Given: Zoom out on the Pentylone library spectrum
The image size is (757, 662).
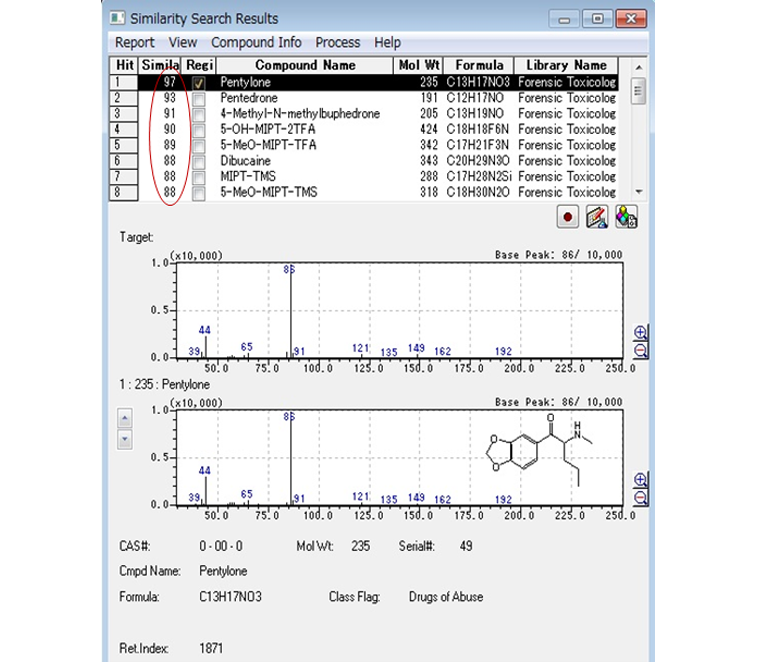Looking at the screenshot, I should [x=640, y=497].
